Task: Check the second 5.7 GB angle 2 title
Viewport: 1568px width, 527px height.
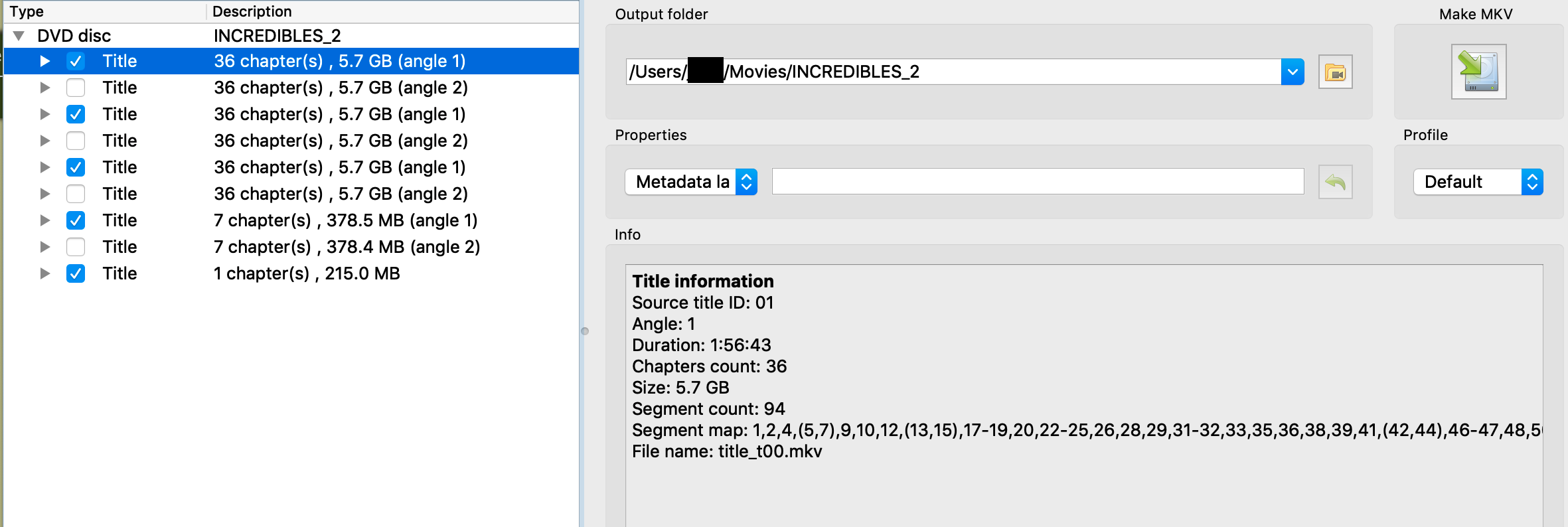Action: (x=76, y=141)
